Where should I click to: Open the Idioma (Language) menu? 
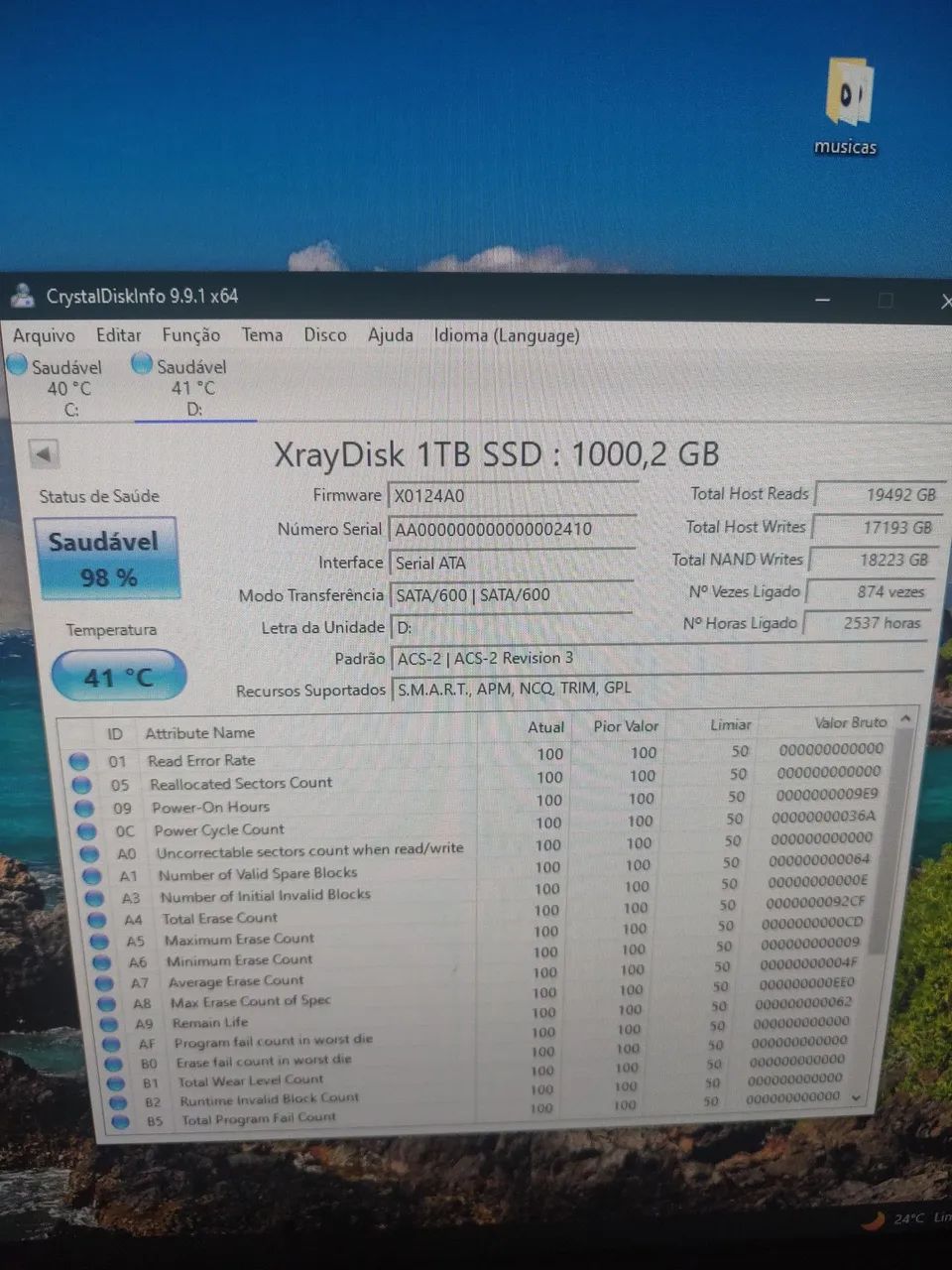[x=507, y=335]
